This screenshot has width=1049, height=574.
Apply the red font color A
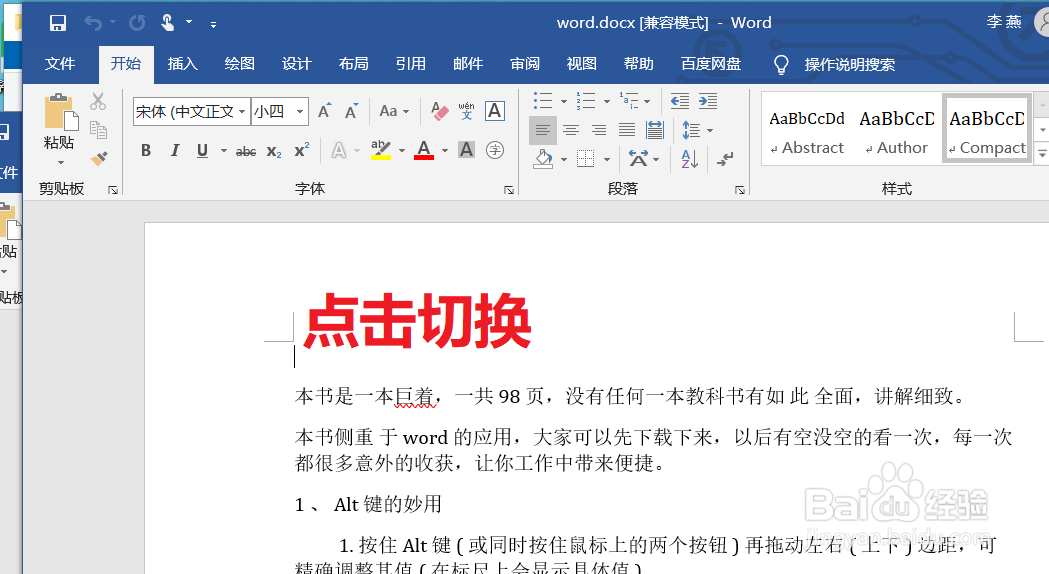coord(423,150)
